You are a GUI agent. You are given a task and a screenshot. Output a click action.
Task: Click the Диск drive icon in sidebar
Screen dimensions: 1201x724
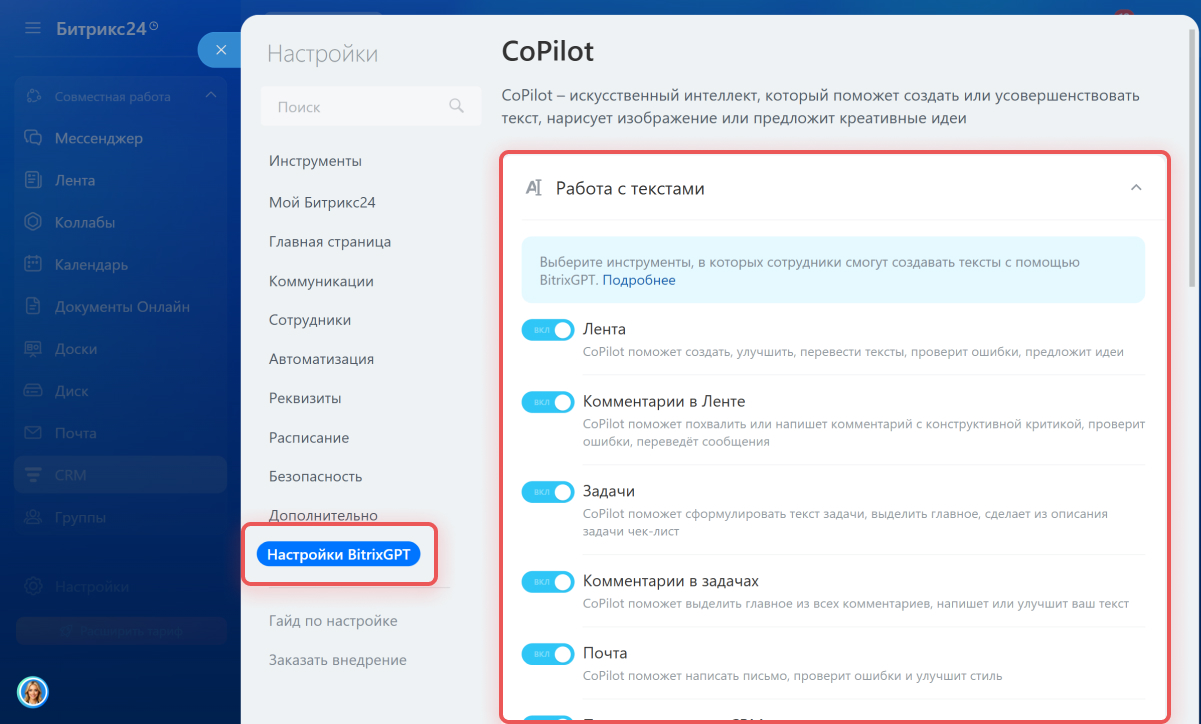(x=33, y=391)
